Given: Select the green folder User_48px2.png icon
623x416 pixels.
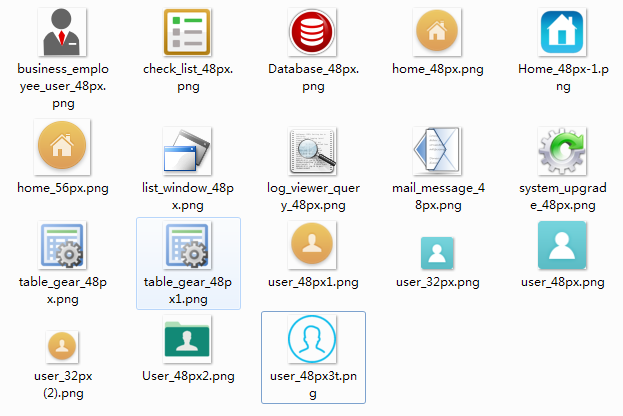Looking at the screenshot, I should click(x=188, y=340).
